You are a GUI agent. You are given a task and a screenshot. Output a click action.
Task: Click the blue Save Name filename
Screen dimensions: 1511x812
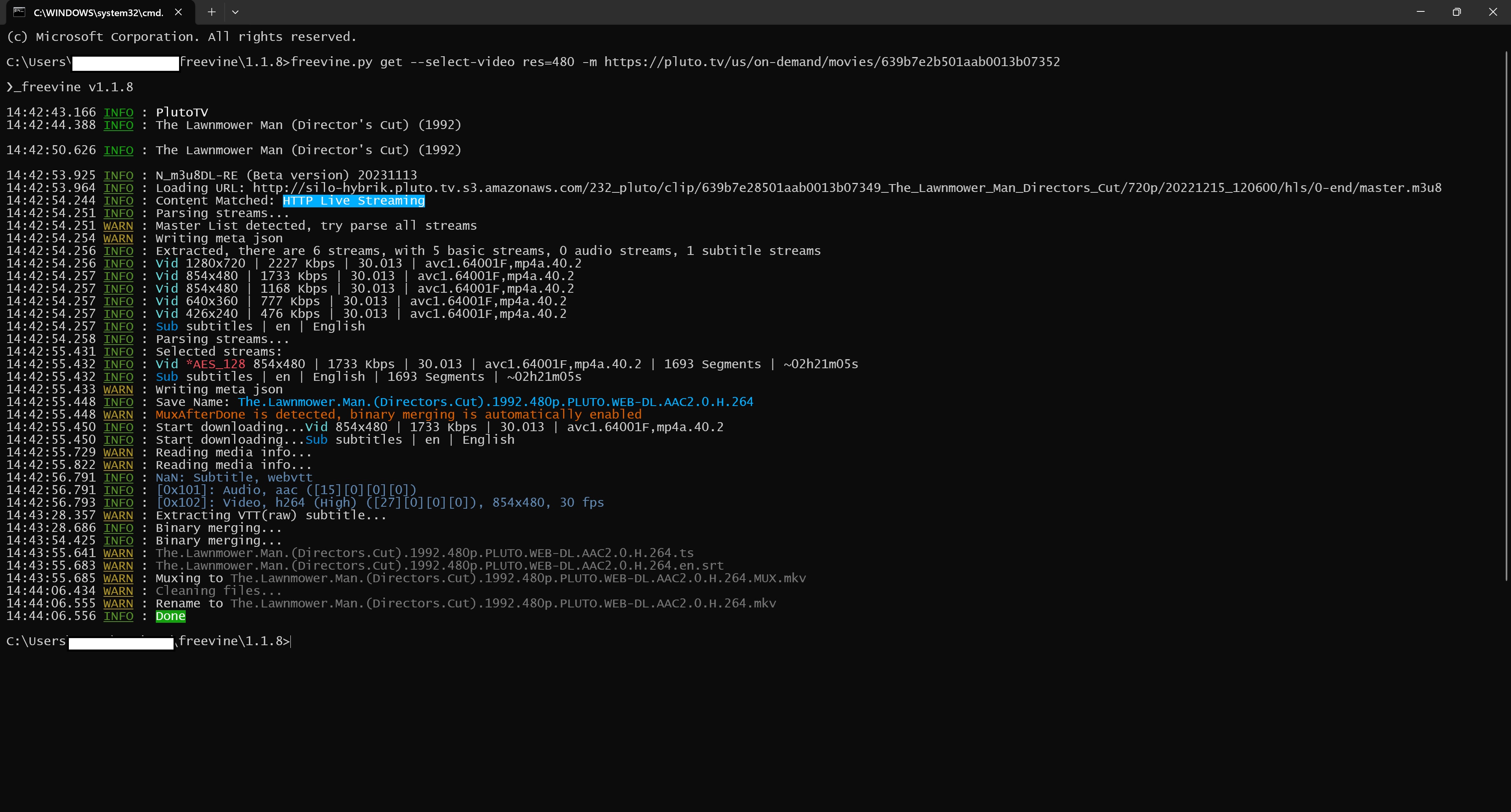pos(495,402)
